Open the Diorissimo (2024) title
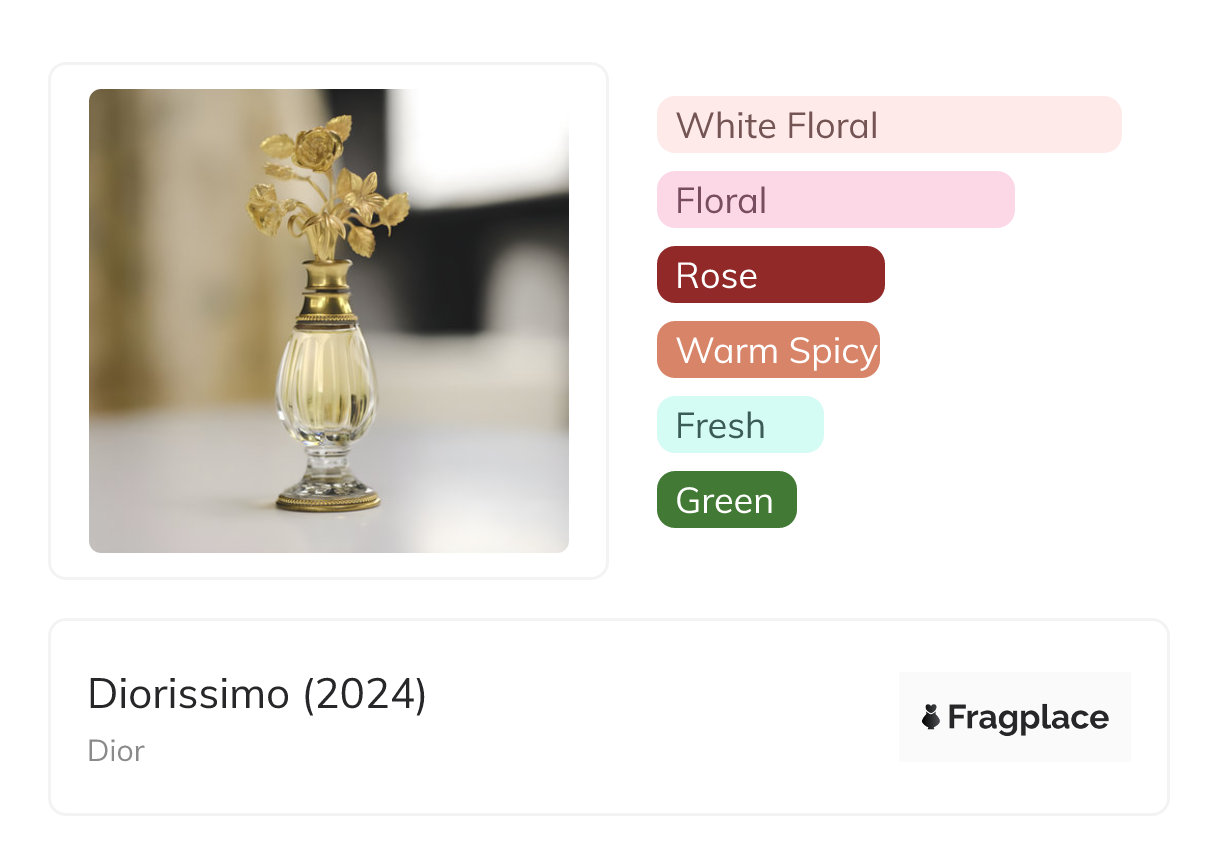Screen dimensions: 1218x864 point(257,694)
